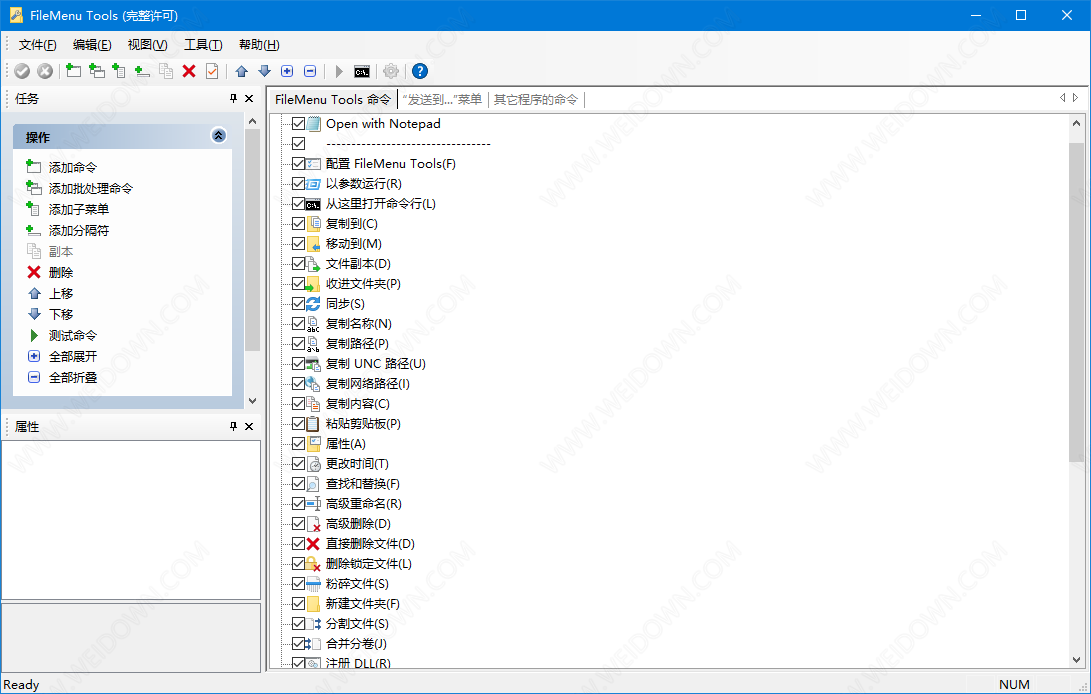The image size is (1091, 694).
Task: Click the console icon beside 从这里打开命令行(L)
Action: pyautogui.click(x=314, y=204)
